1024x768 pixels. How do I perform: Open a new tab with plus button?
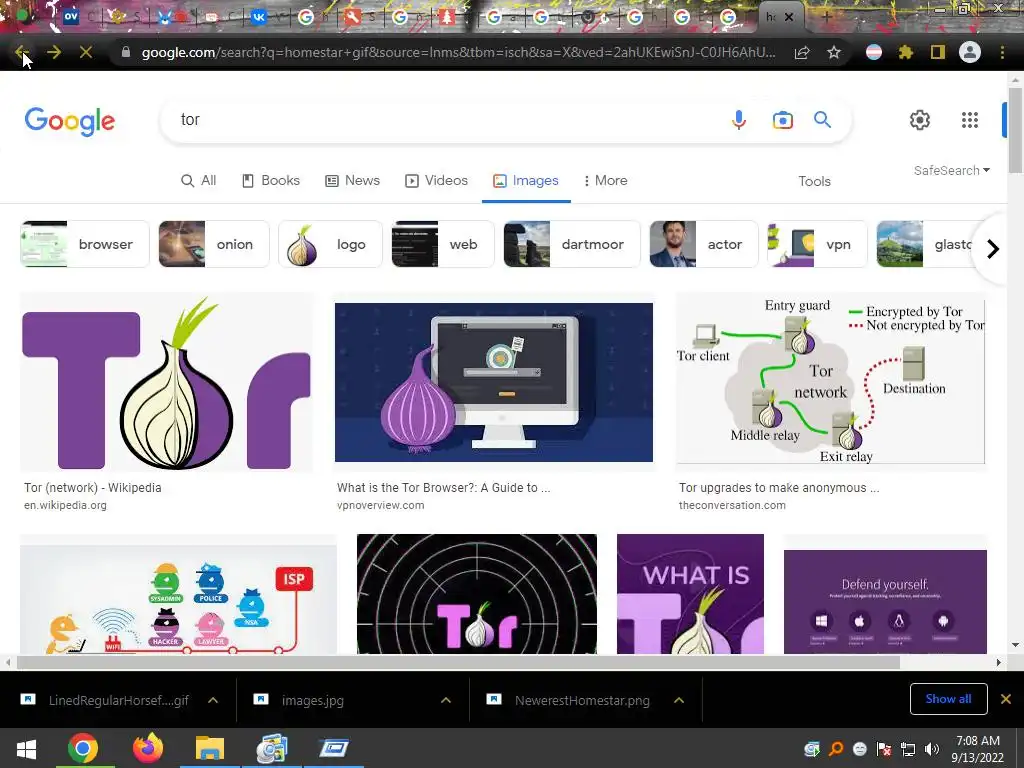pos(827,18)
